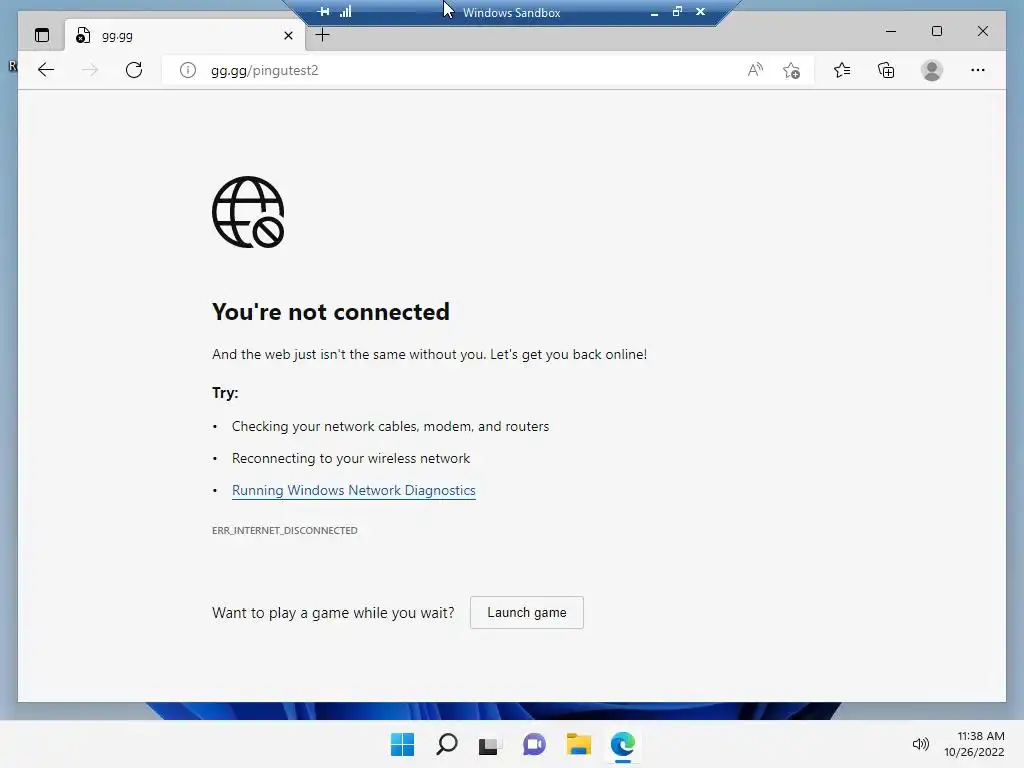Screen dimensions: 1024x768
Task: Open taskbar Search
Action: pos(447,744)
